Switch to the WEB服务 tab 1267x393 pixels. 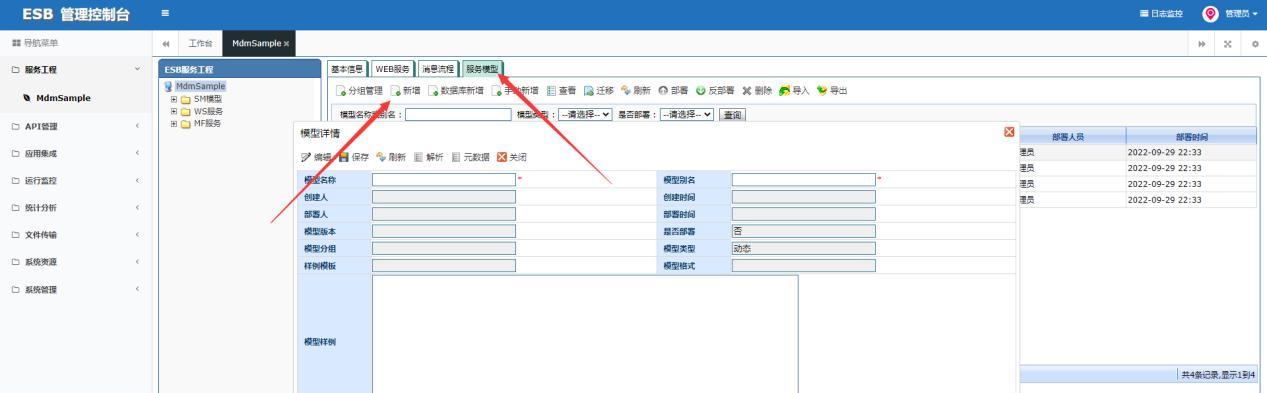click(x=392, y=68)
